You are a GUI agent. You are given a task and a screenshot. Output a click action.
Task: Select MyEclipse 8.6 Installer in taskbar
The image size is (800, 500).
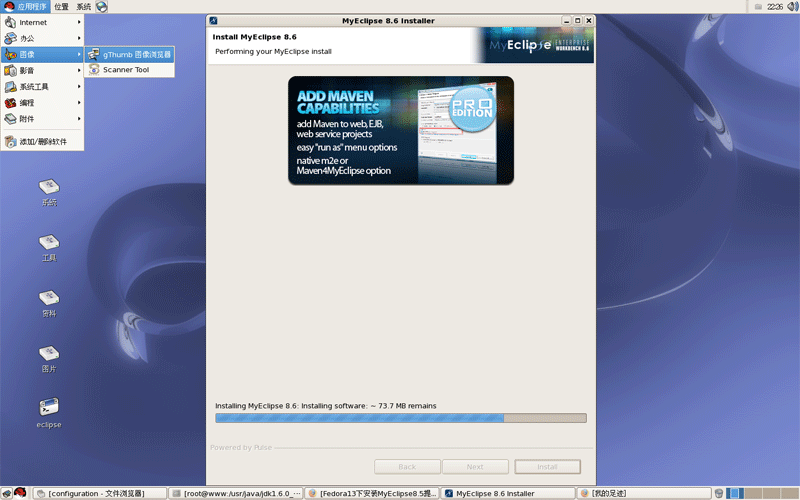click(x=508, y=493)
